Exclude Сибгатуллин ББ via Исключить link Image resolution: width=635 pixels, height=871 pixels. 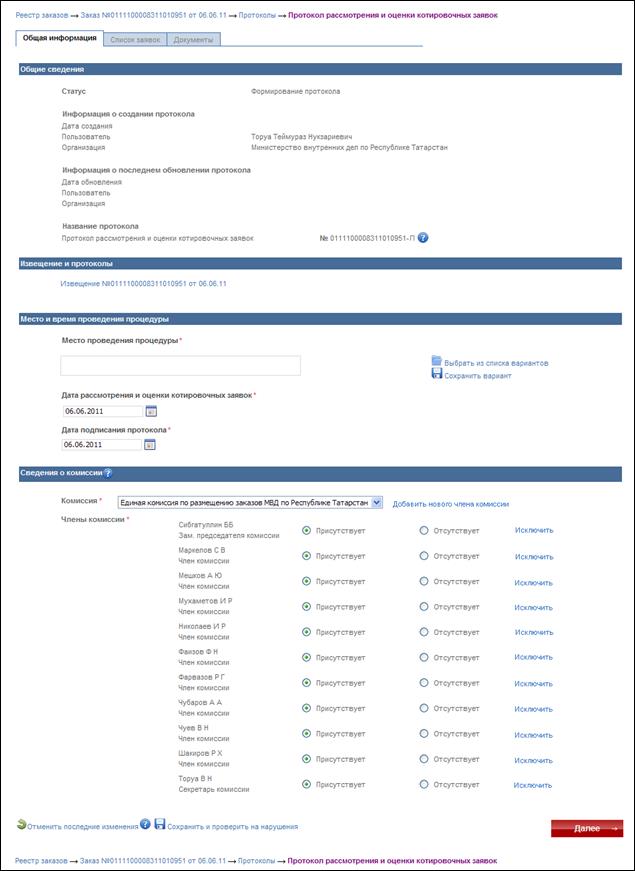534,530
